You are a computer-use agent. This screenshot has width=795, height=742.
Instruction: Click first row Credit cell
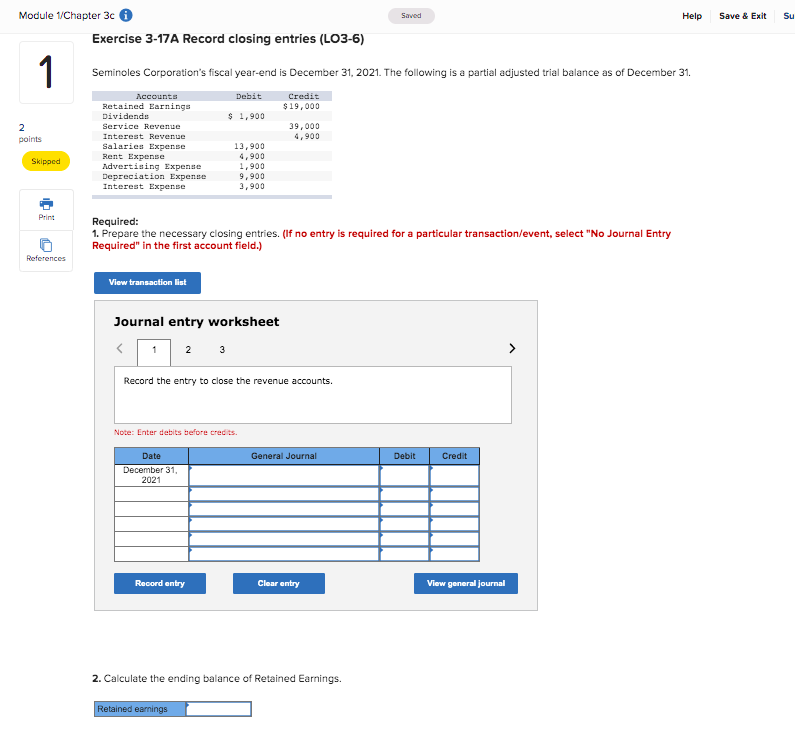[x=454, y=475]
